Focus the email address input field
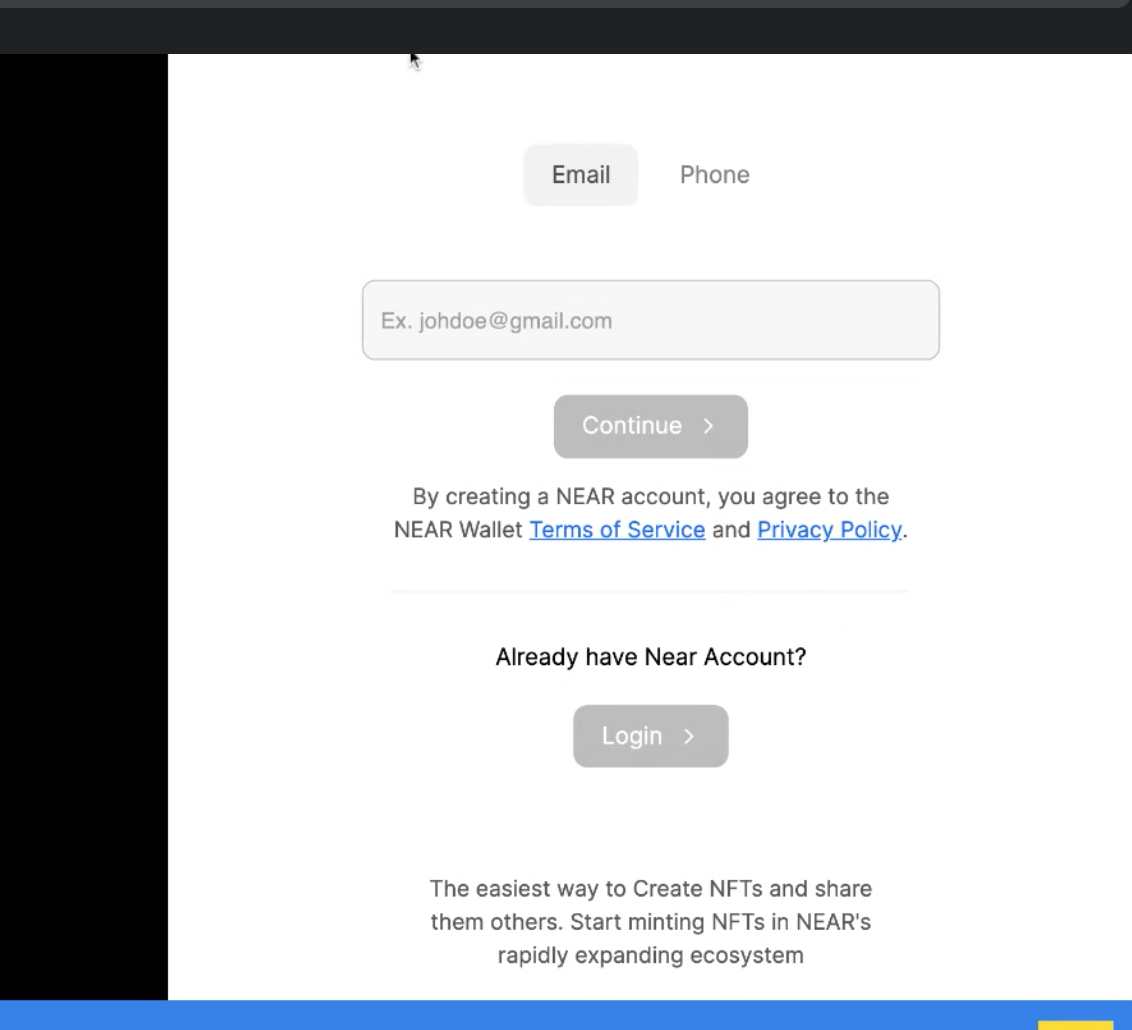This screenshot has height=1030, width=1132. point(650,320)
